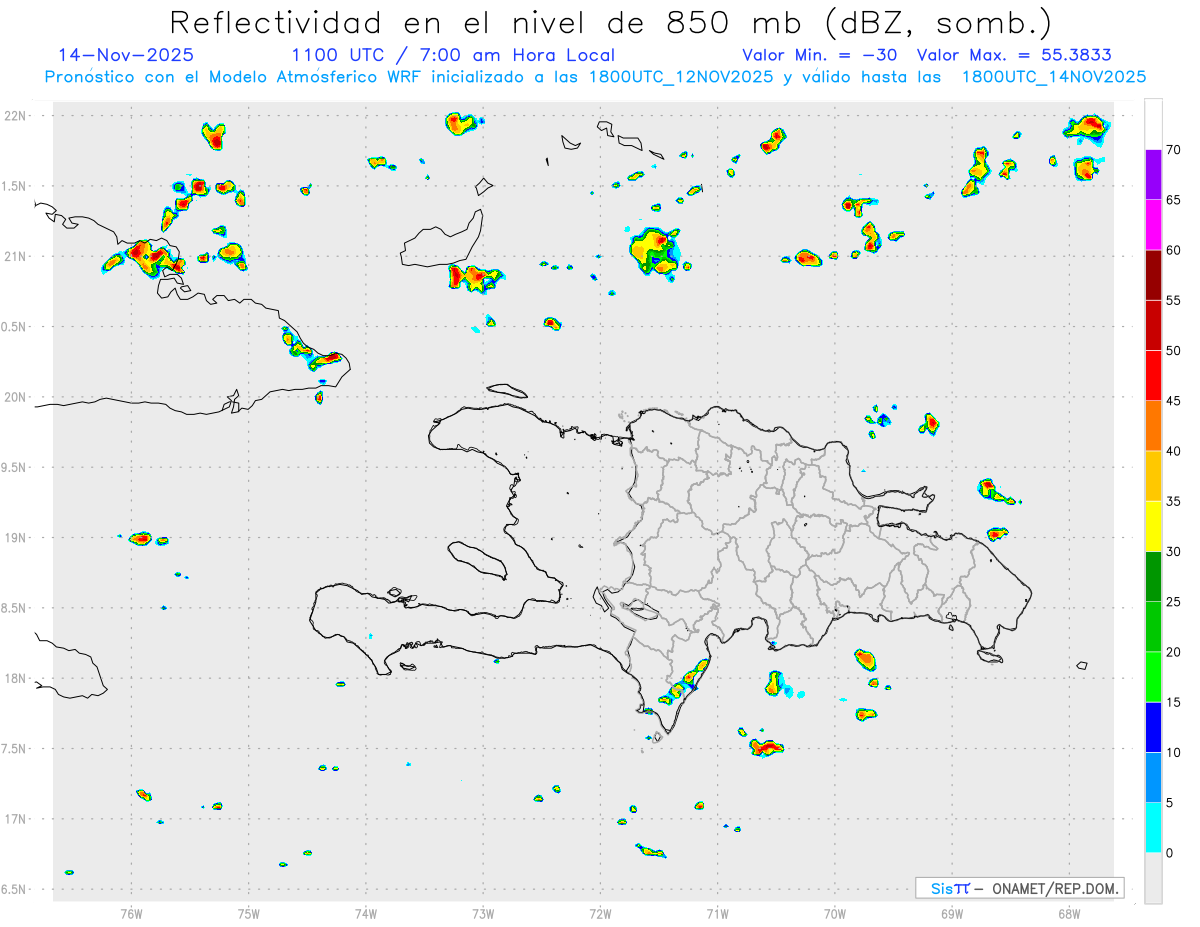Click the colorbar tick label '45'
This screenshot has width=1200, height=927.
pos(1173,401)
